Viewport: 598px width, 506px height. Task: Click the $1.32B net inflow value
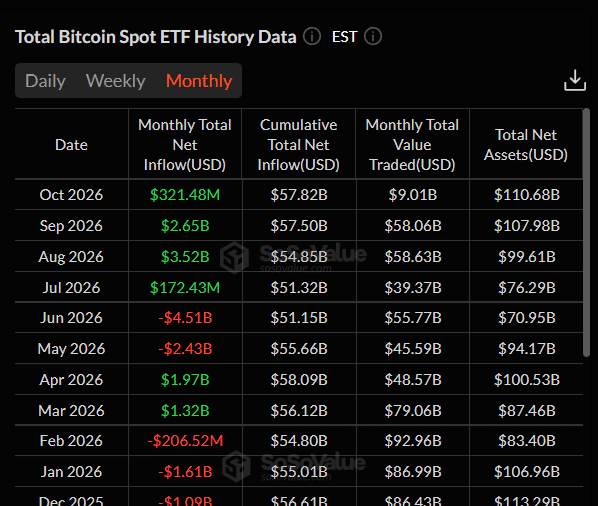185,411
